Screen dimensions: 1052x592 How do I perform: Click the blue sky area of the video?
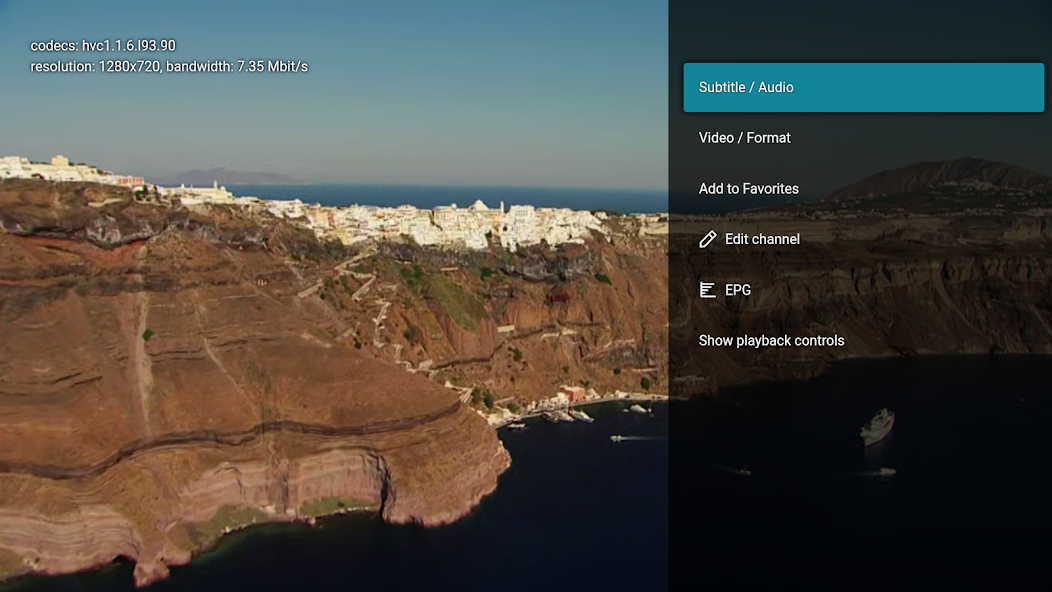pyautogui.click(x=400, y=100)
